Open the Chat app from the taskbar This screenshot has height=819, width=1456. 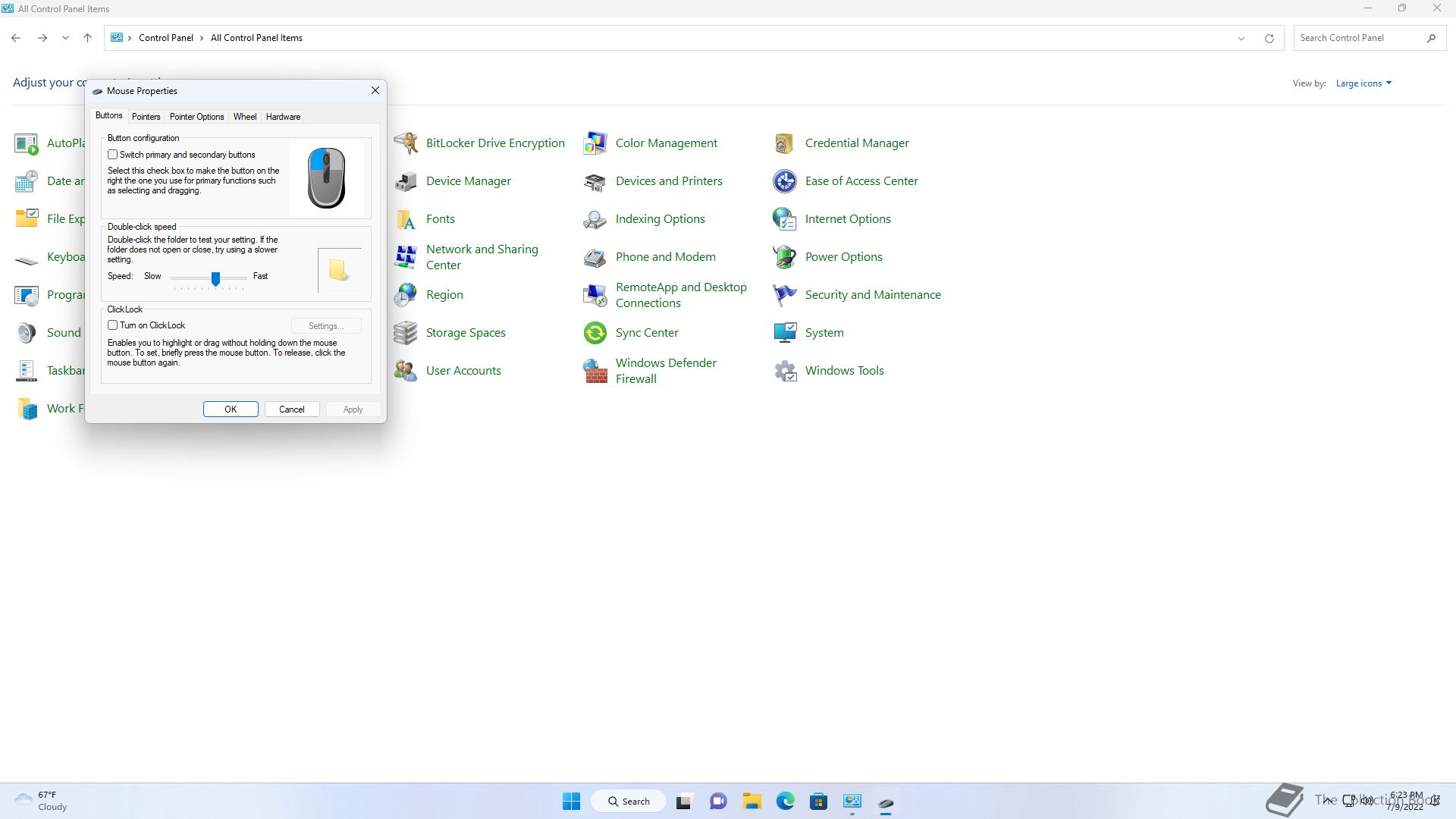pos(718,802)
